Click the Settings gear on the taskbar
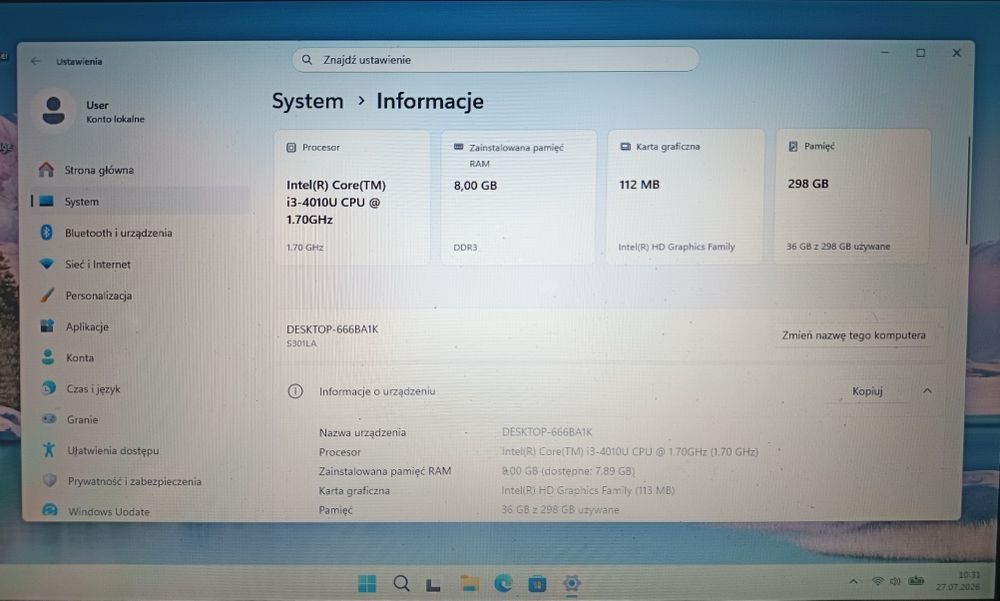Screen dimensions: 1000x601 click(571, 582)
